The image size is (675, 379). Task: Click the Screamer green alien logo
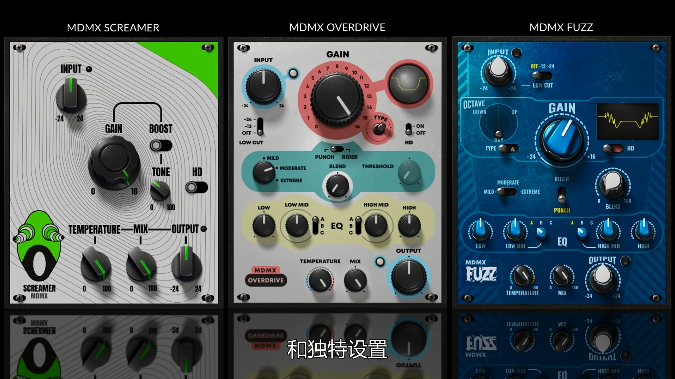[38, 245]
